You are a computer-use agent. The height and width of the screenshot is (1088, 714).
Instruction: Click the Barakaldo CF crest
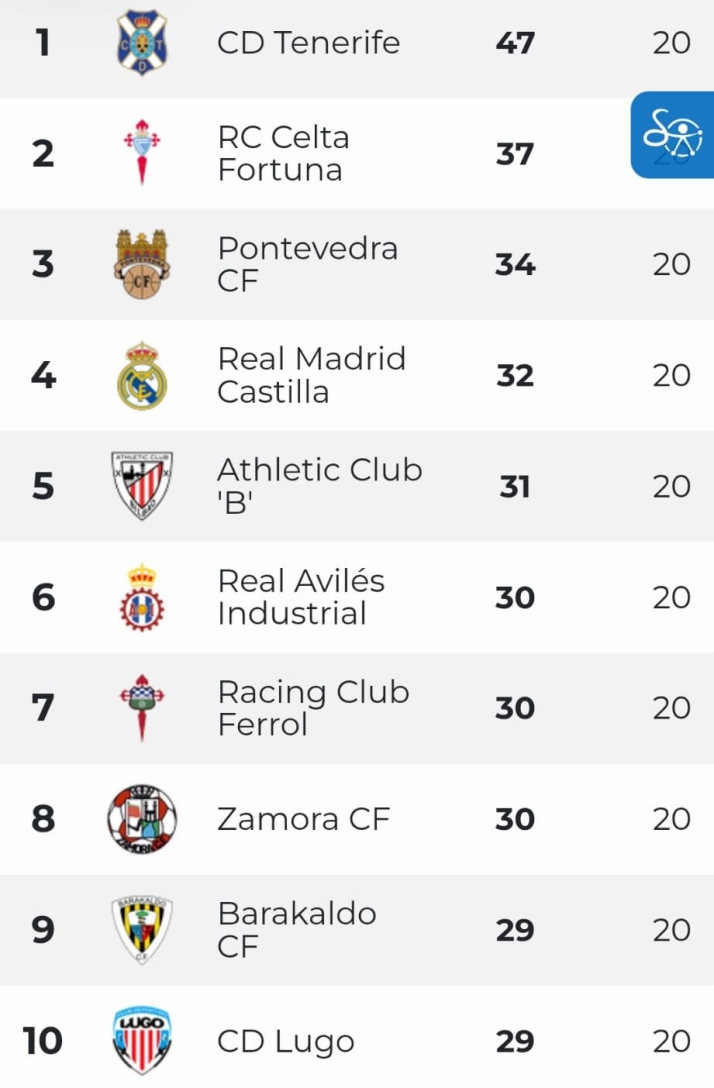(142, 930)
